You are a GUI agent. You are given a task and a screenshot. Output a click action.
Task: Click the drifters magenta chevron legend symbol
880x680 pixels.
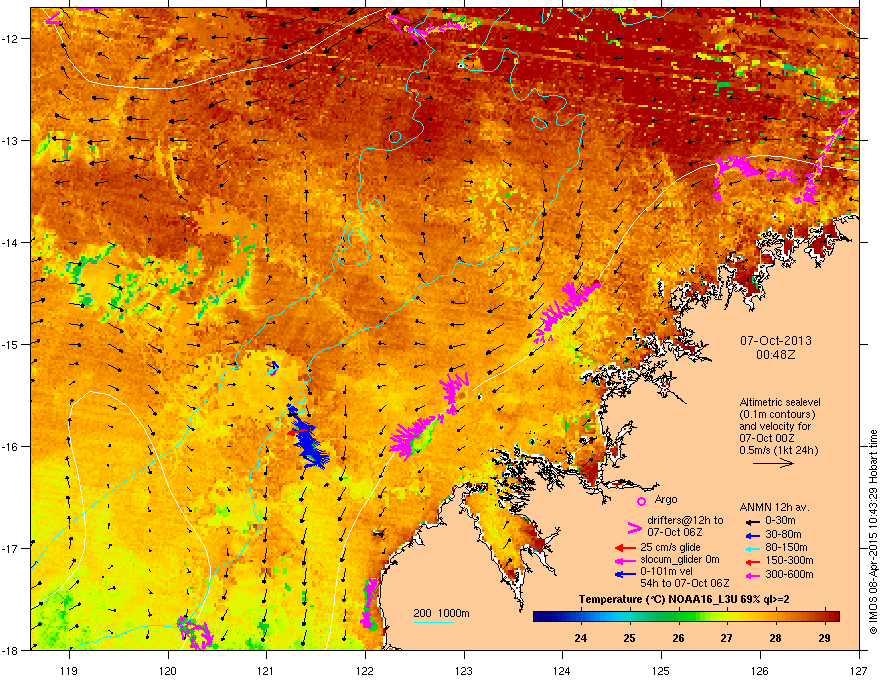pos(634,528)
